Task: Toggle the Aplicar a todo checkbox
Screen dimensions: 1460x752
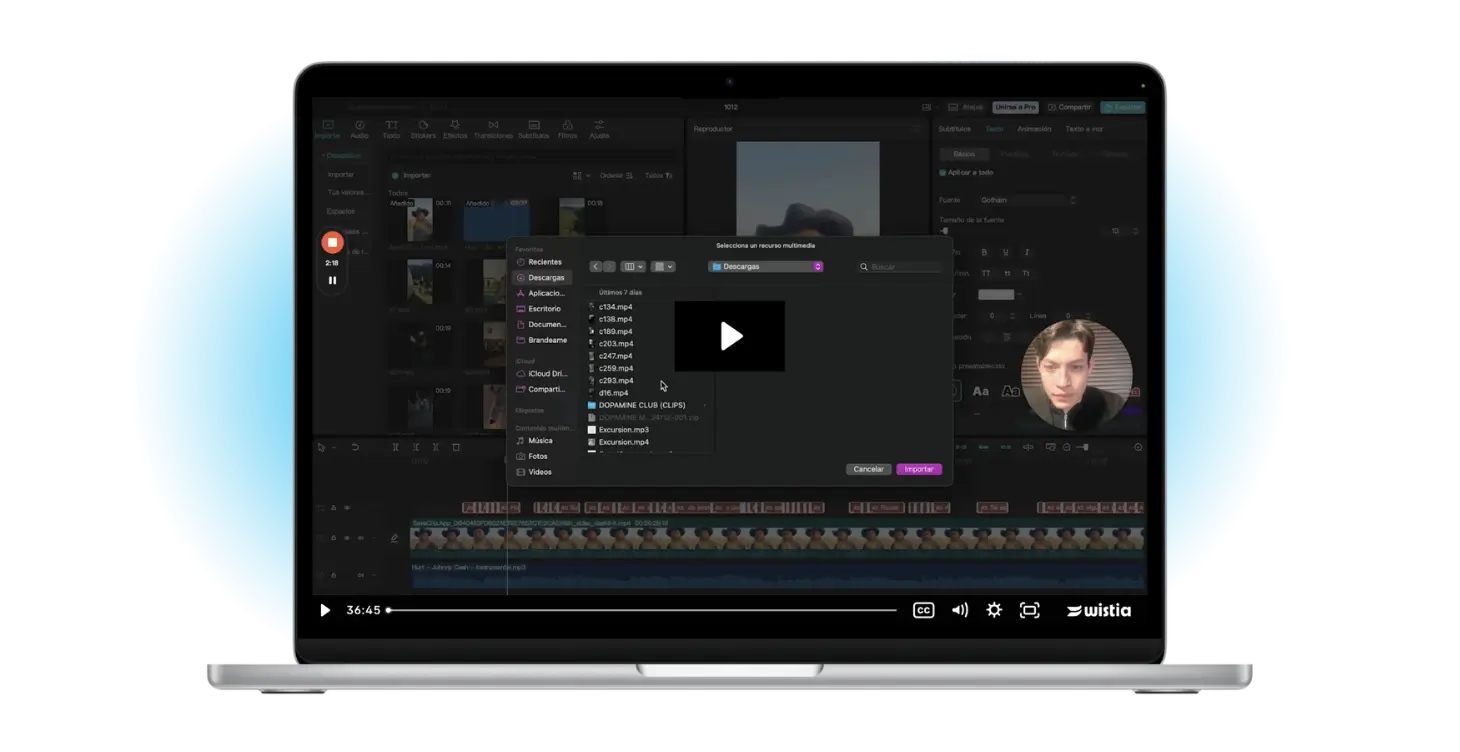Action: [942, 173]
